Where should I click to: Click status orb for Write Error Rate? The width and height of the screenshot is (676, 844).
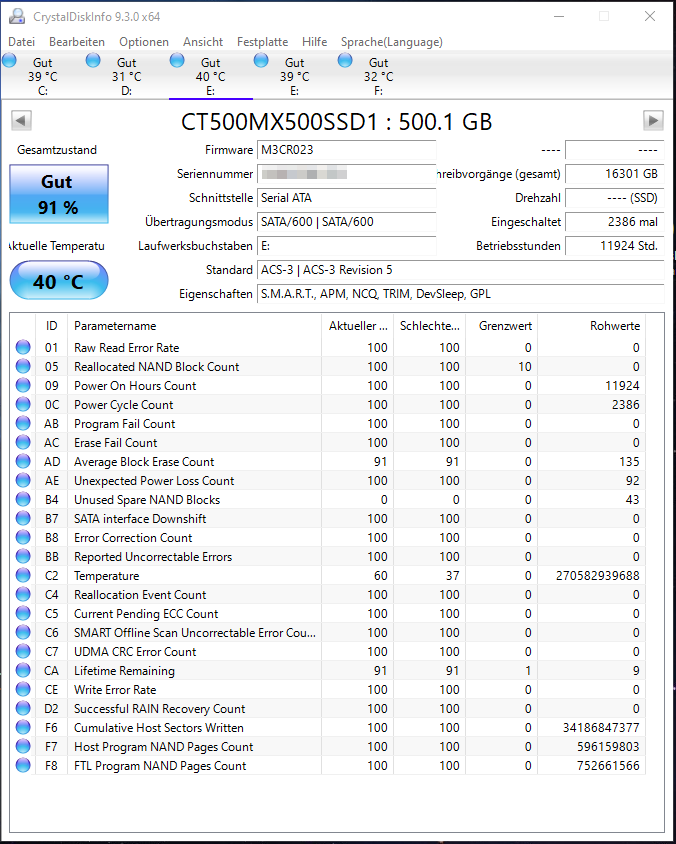click(x=23, y=690)
